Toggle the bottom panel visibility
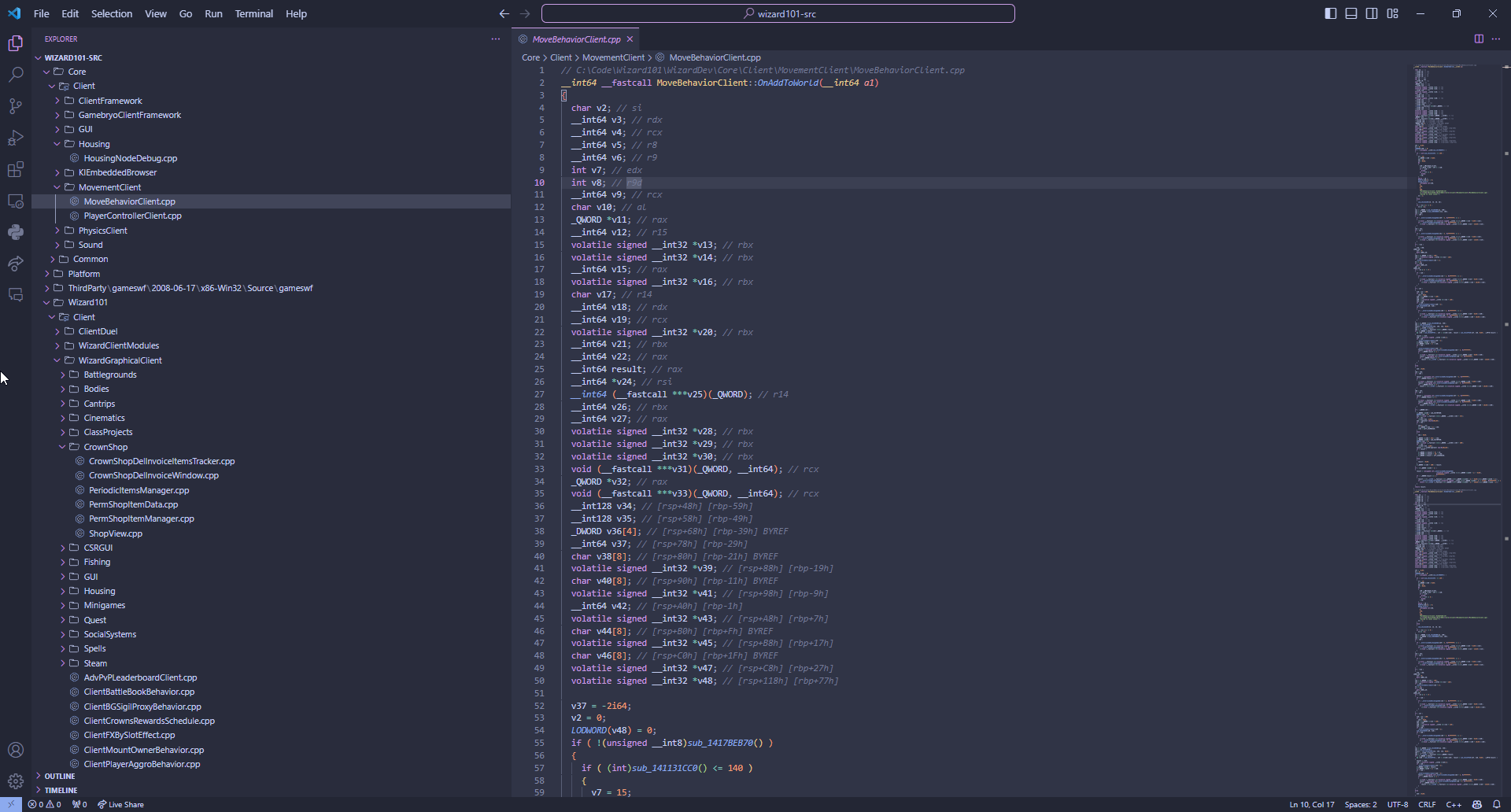Screen dimensions: 1511x812 [x=1351, y=13]
